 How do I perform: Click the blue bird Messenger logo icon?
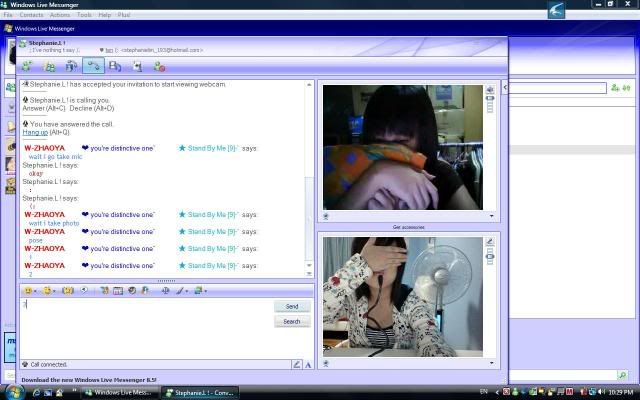click(556, 10)
